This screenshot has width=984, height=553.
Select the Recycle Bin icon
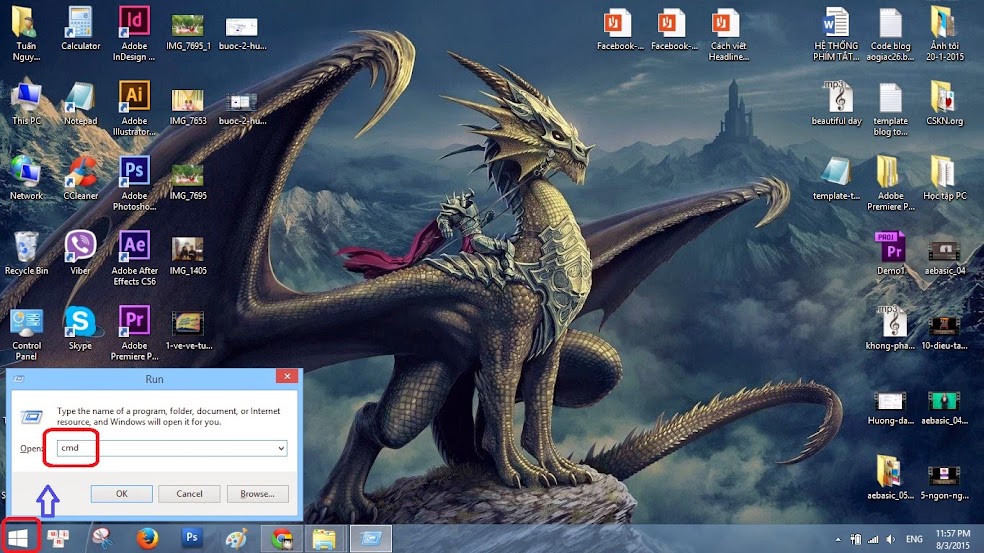26,252
